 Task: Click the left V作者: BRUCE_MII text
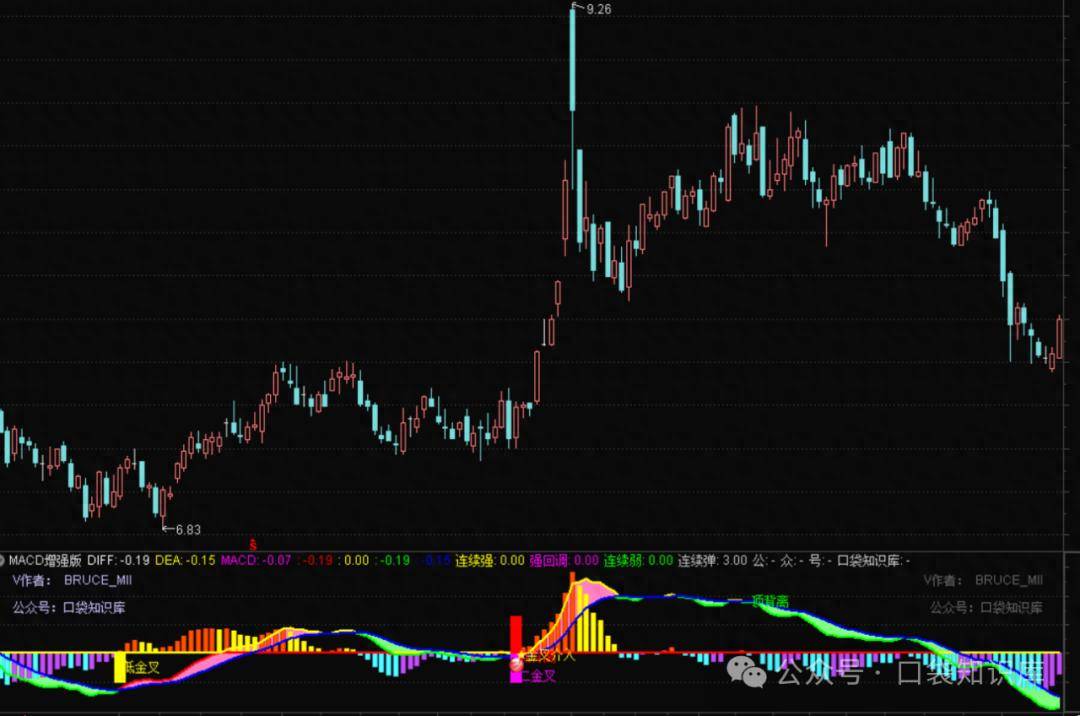pyautogui.click(x=72, y=580)
